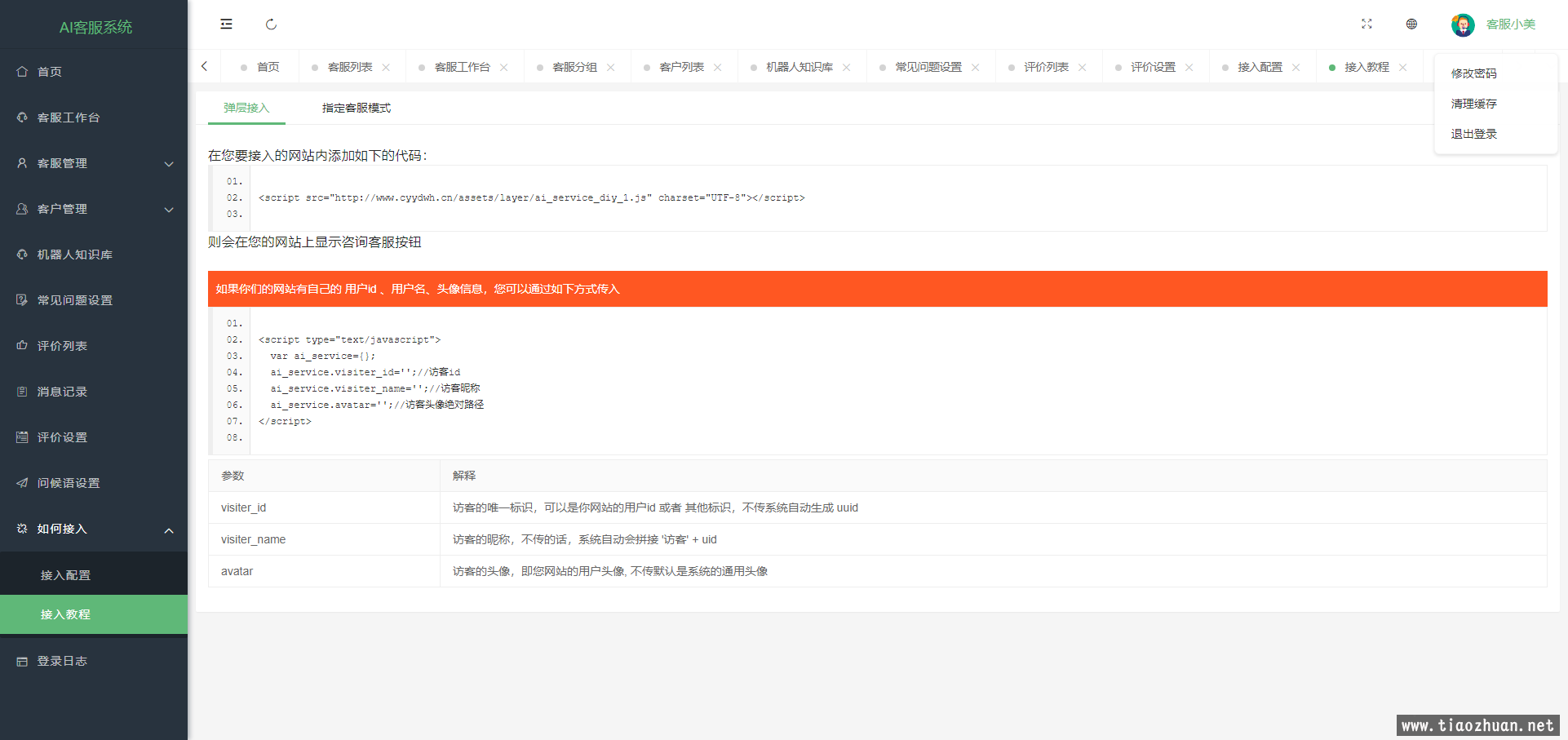The height and width of the screenshot is (740, 1568).
Task: Expand the 客服管理 sidebar menu
Action: click(94, 163)
